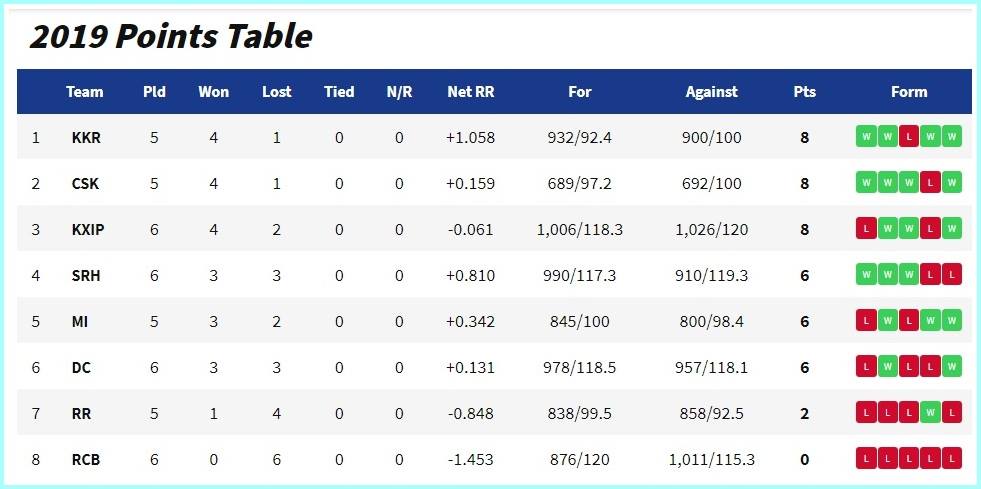The width and height of the screenshot is (981, 489).
Task: Click RR's green W form badge
Action: (x=930, y=413)
